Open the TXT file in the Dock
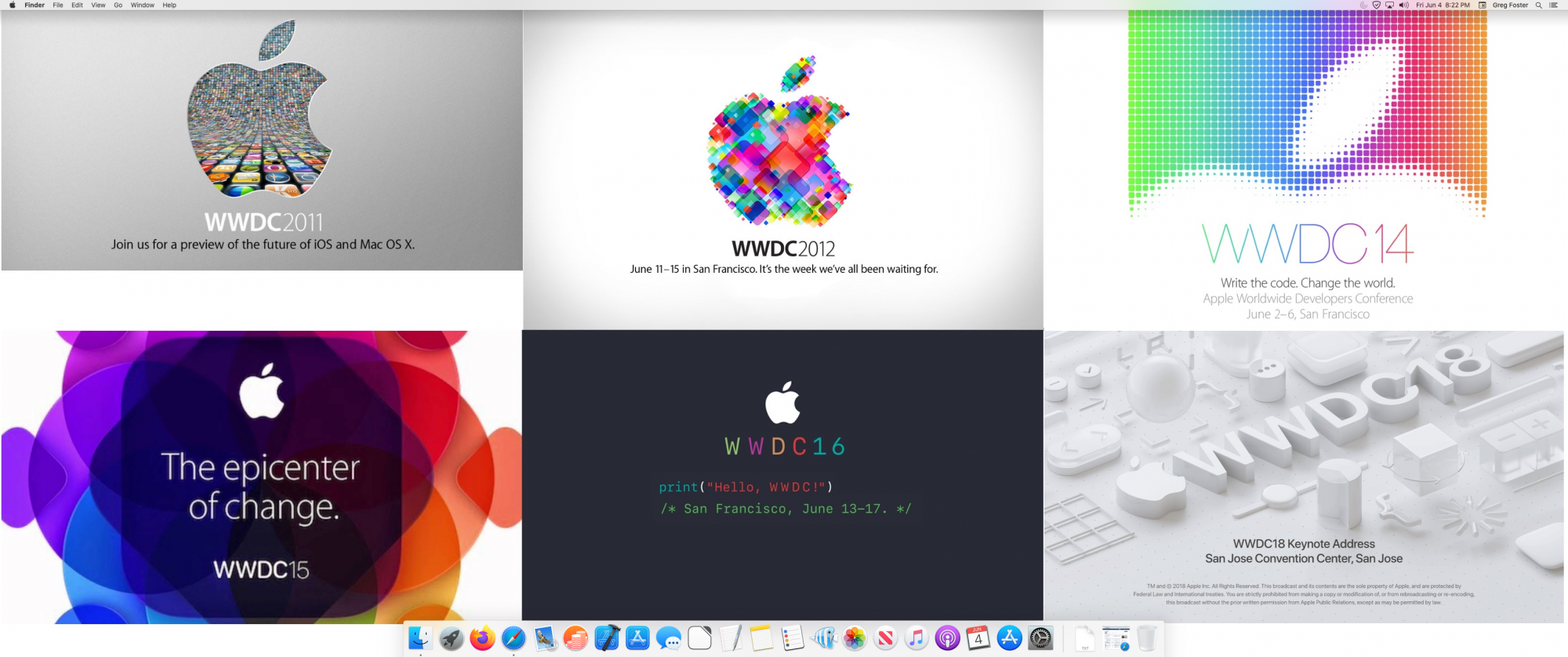1568x657 pixels. 1085,638
